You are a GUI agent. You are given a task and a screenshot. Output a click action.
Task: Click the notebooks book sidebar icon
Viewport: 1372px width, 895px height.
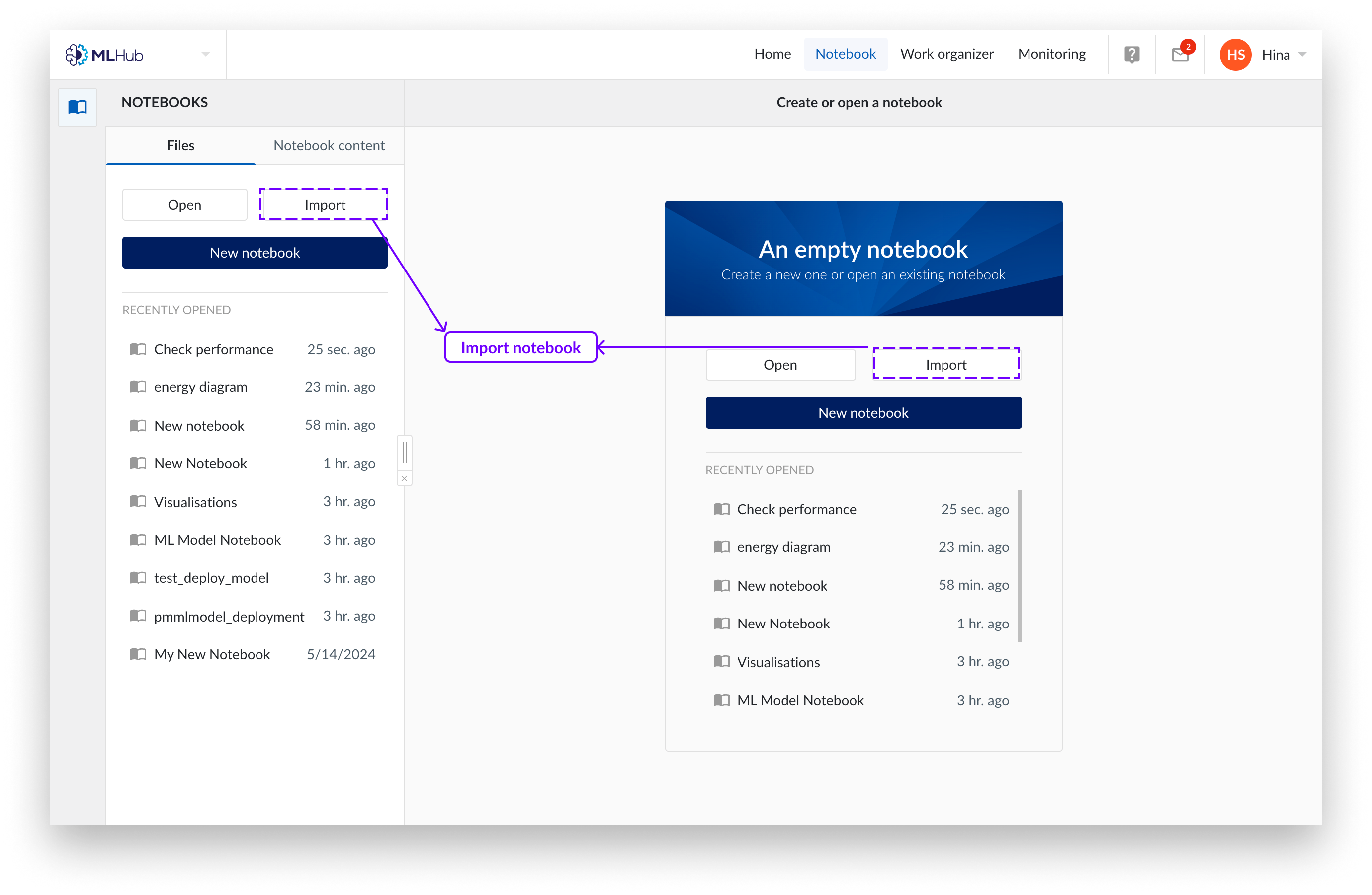78,107
